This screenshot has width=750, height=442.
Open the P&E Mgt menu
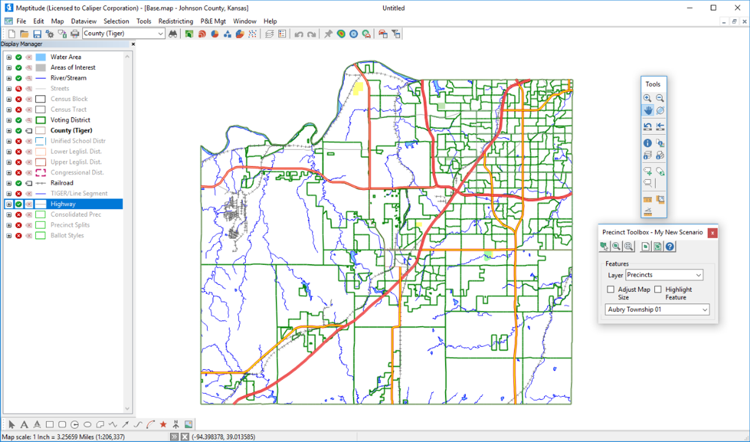(x=213, y=21)
